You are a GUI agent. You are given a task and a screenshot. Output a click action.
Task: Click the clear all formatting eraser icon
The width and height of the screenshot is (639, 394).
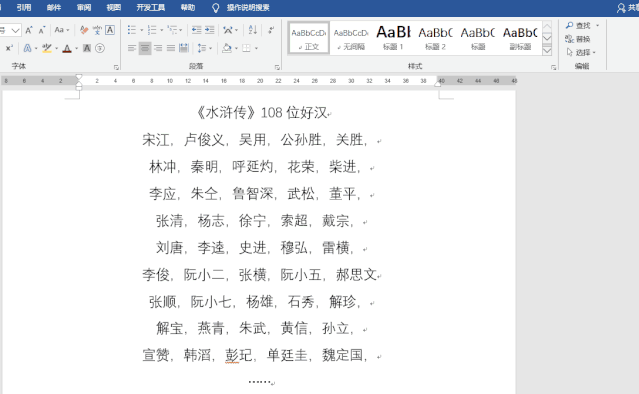(84, 30)
